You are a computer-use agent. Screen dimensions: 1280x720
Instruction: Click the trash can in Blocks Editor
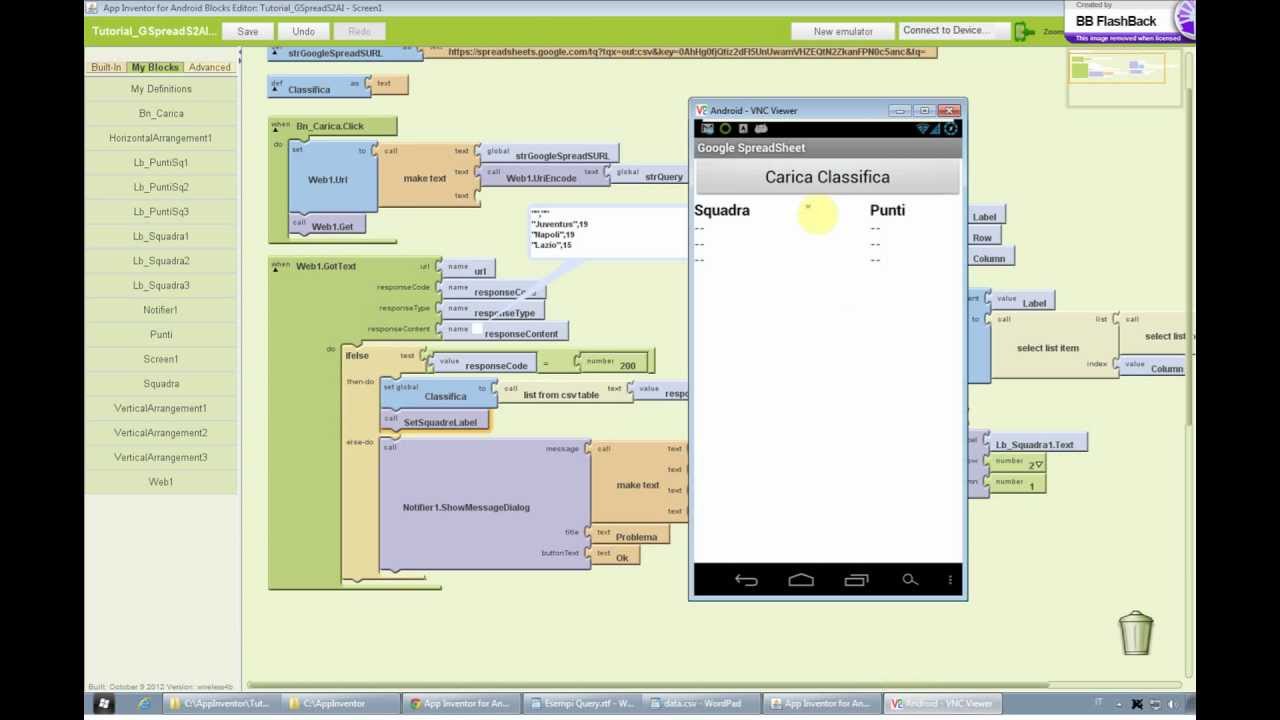[x=1136, y=632]
